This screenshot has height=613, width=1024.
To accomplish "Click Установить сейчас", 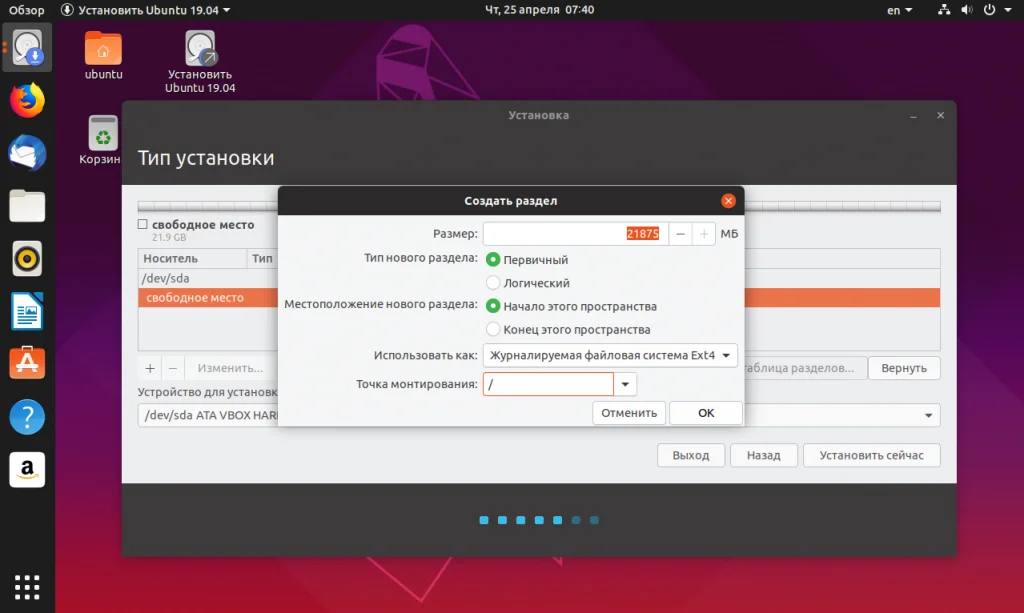I will [872, 455].
